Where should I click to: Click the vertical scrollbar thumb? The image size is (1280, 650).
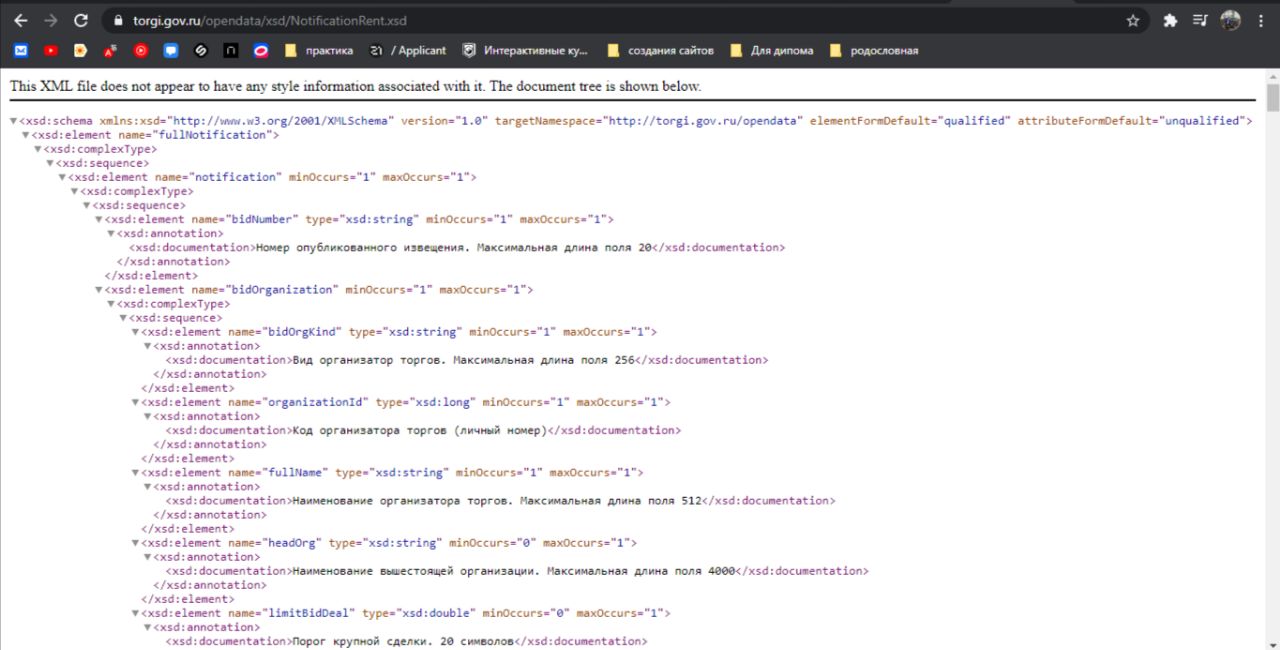click(1272, 97)
